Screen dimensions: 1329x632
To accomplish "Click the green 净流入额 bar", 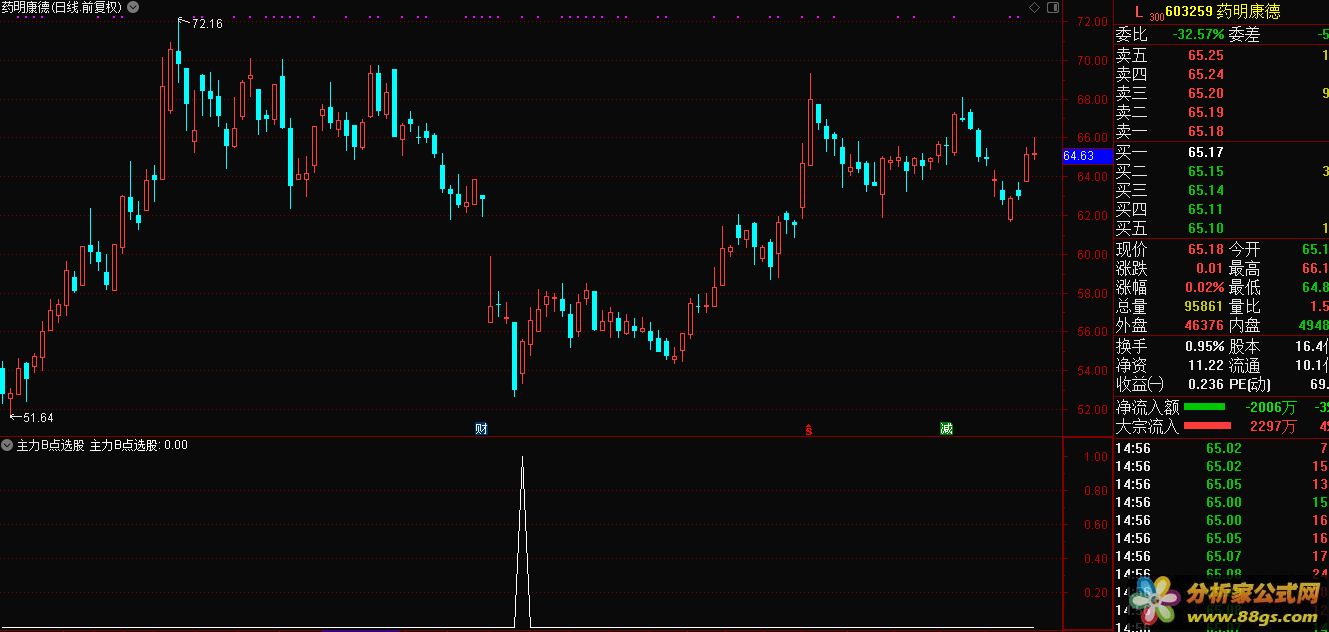I will [1204, 407].
